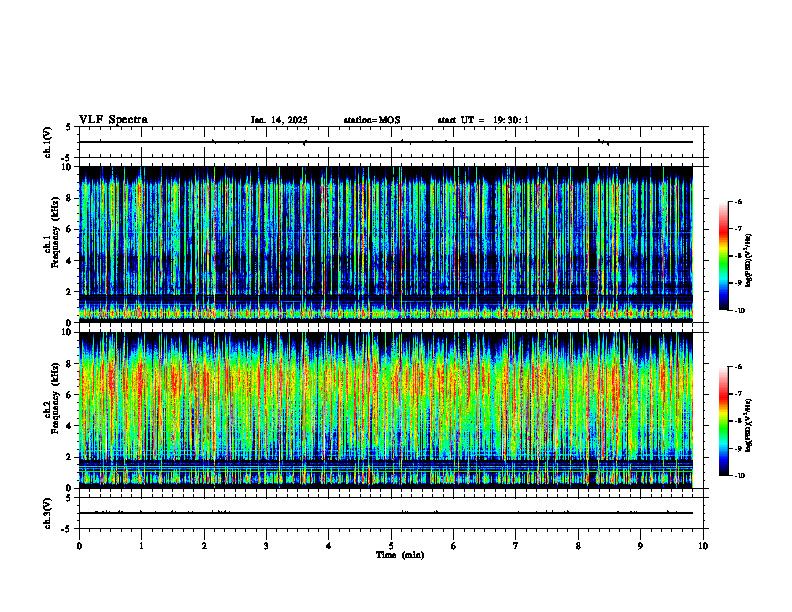Click the ch.1 voltage waveform trace
Image resolution: width=792 pixels, height=612 pixels.
click(386, 142)
